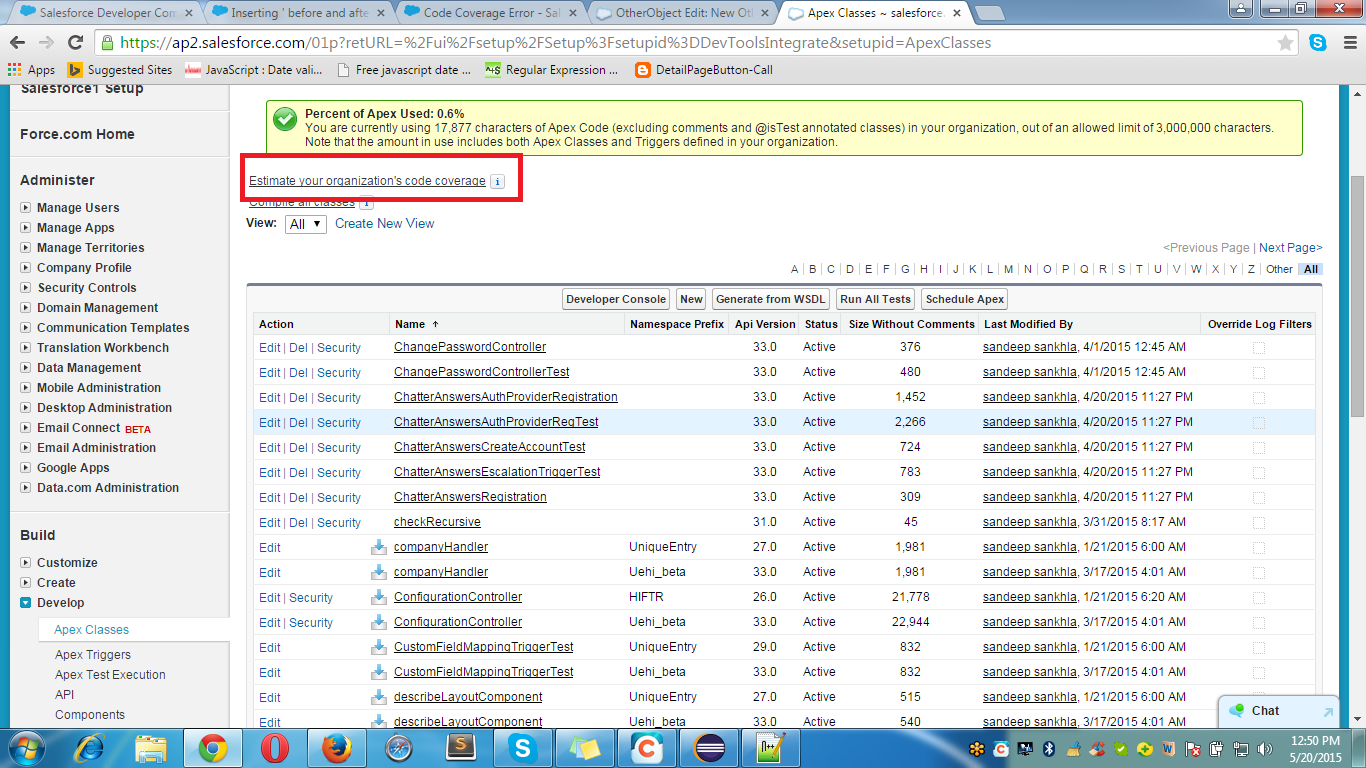Click Generate from WSDL
This screenshot has height=768, width=1366.
coord(771,299)
